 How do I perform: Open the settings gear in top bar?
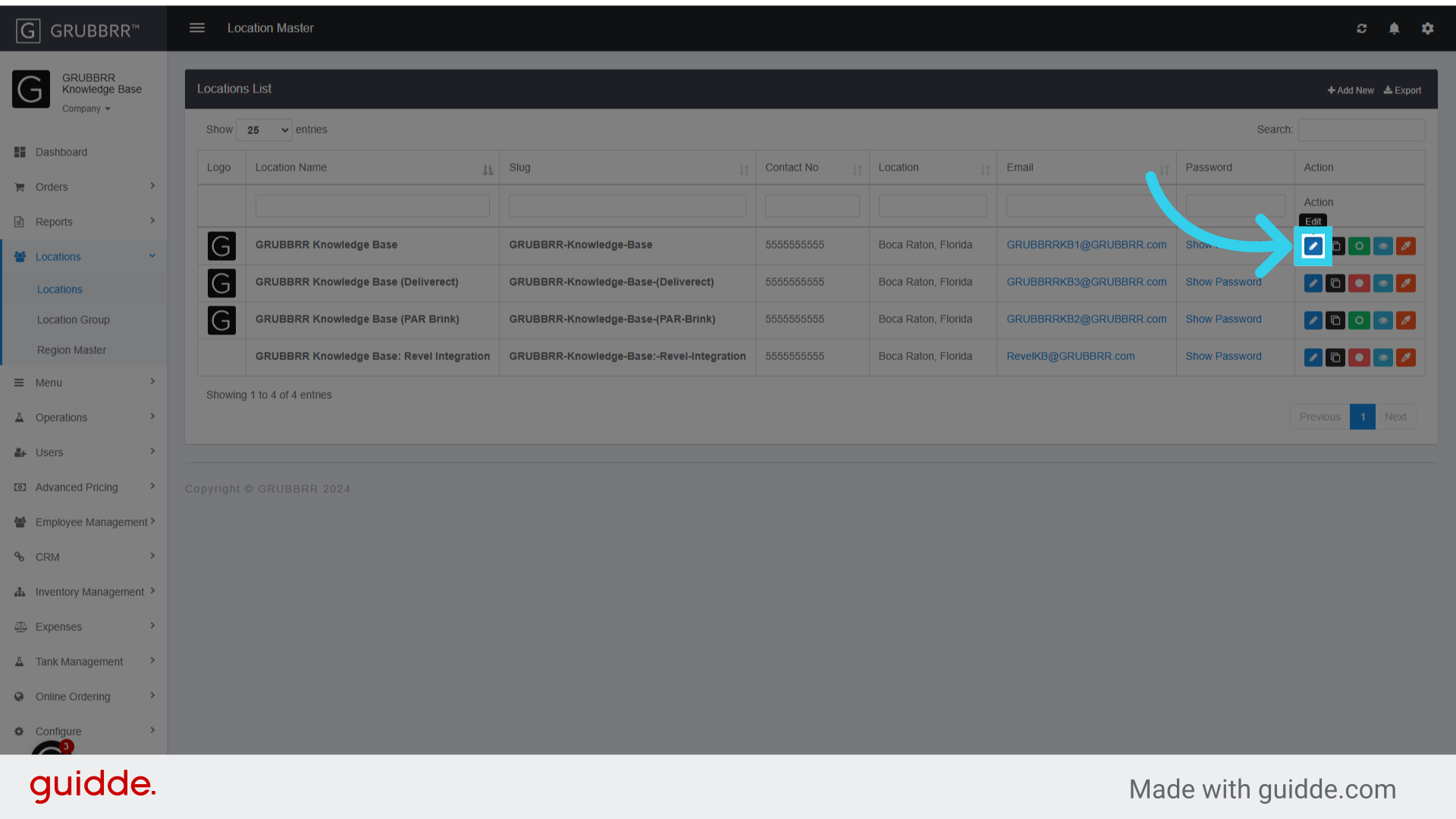pos(1428,28)
